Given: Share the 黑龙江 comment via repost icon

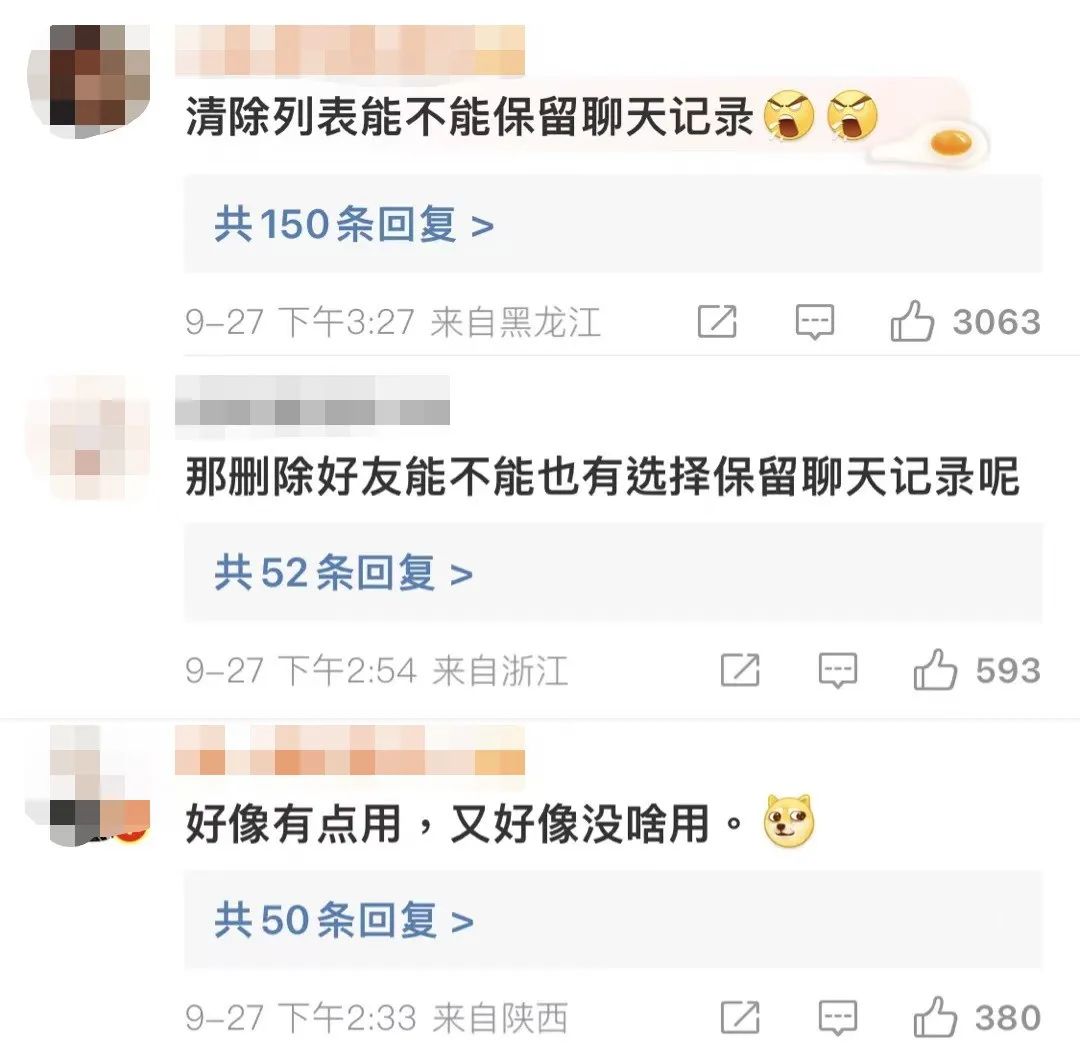Looking at the screenshot, I should coord(717,322).
